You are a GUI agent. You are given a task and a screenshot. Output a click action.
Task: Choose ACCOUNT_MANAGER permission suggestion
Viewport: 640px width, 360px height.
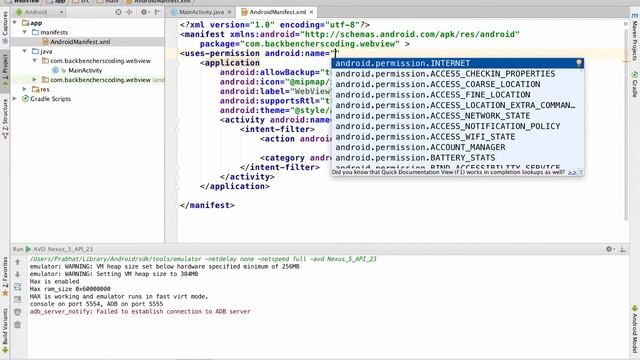458,147
